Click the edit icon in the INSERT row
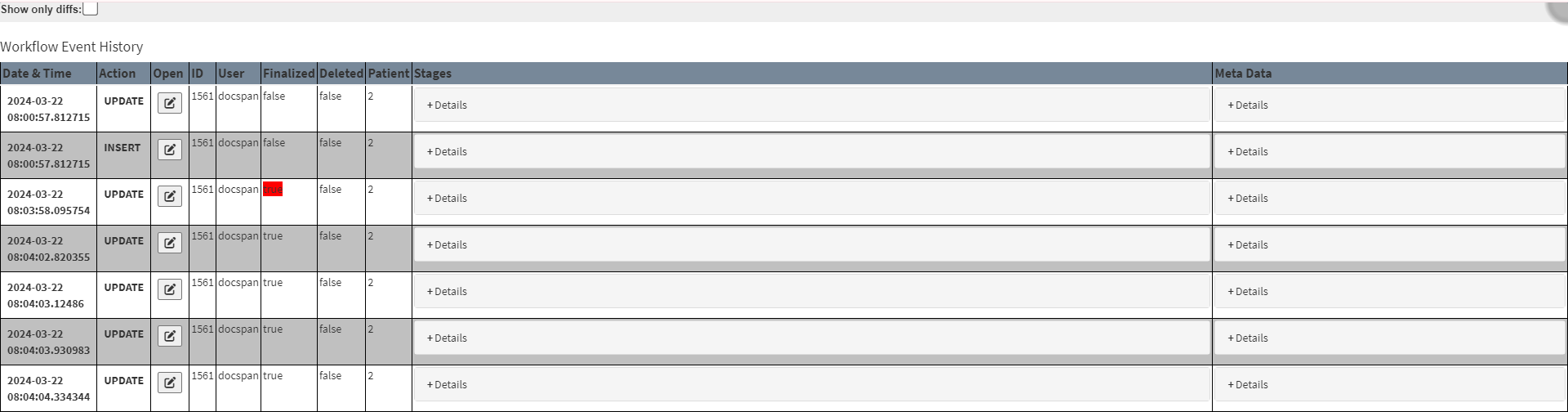This screenshot has height=412, width=1568. pyautogui.click(x=169, y=150)
